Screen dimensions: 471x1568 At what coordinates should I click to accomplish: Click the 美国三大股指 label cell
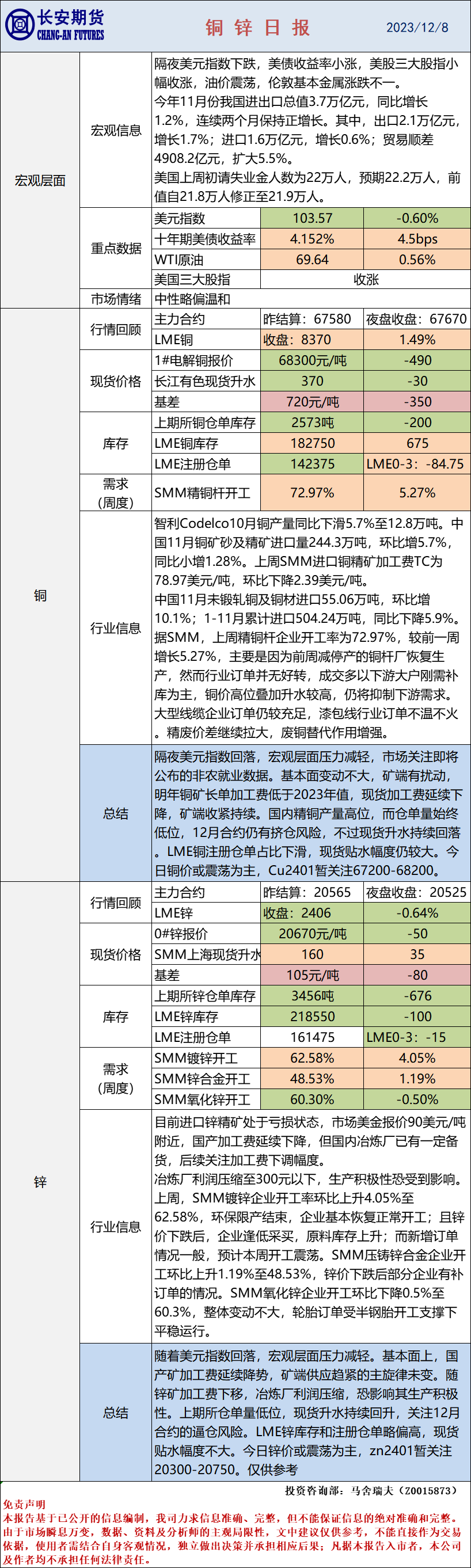pos(206,279)
